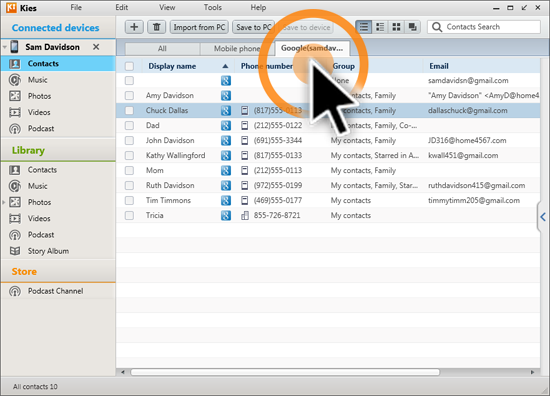Viewport: 550px width, 396px height.
Task: Toggle Display name sort arrow
Action: coord(225,66)
